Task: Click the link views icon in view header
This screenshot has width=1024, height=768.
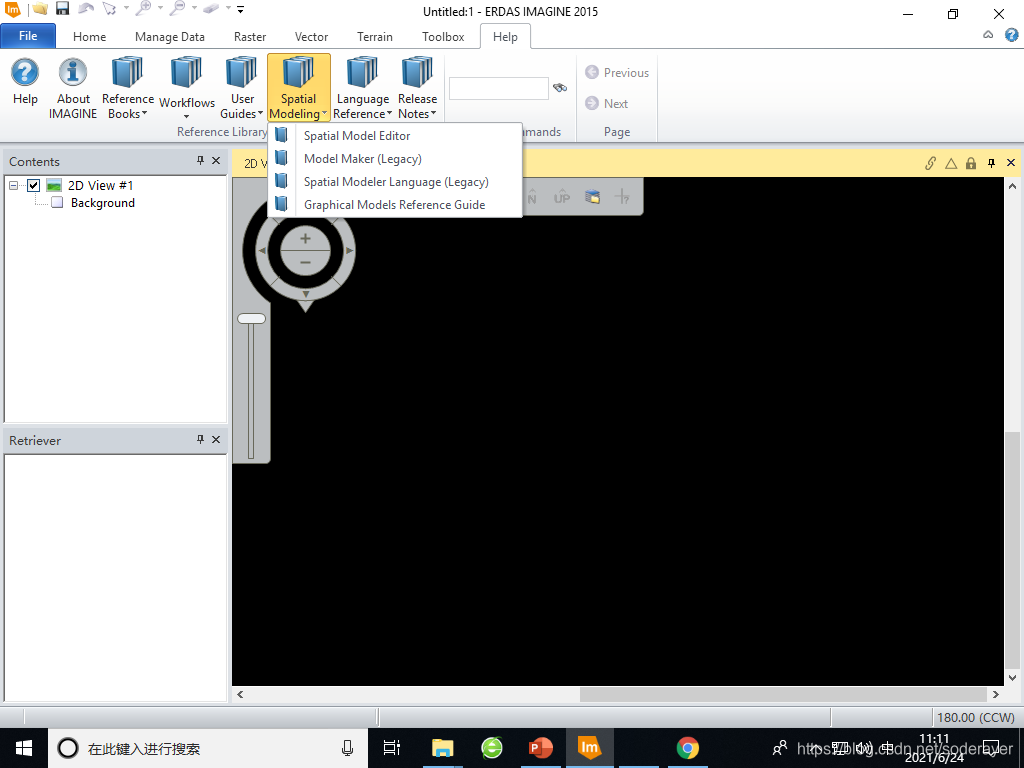Action: 931,163
